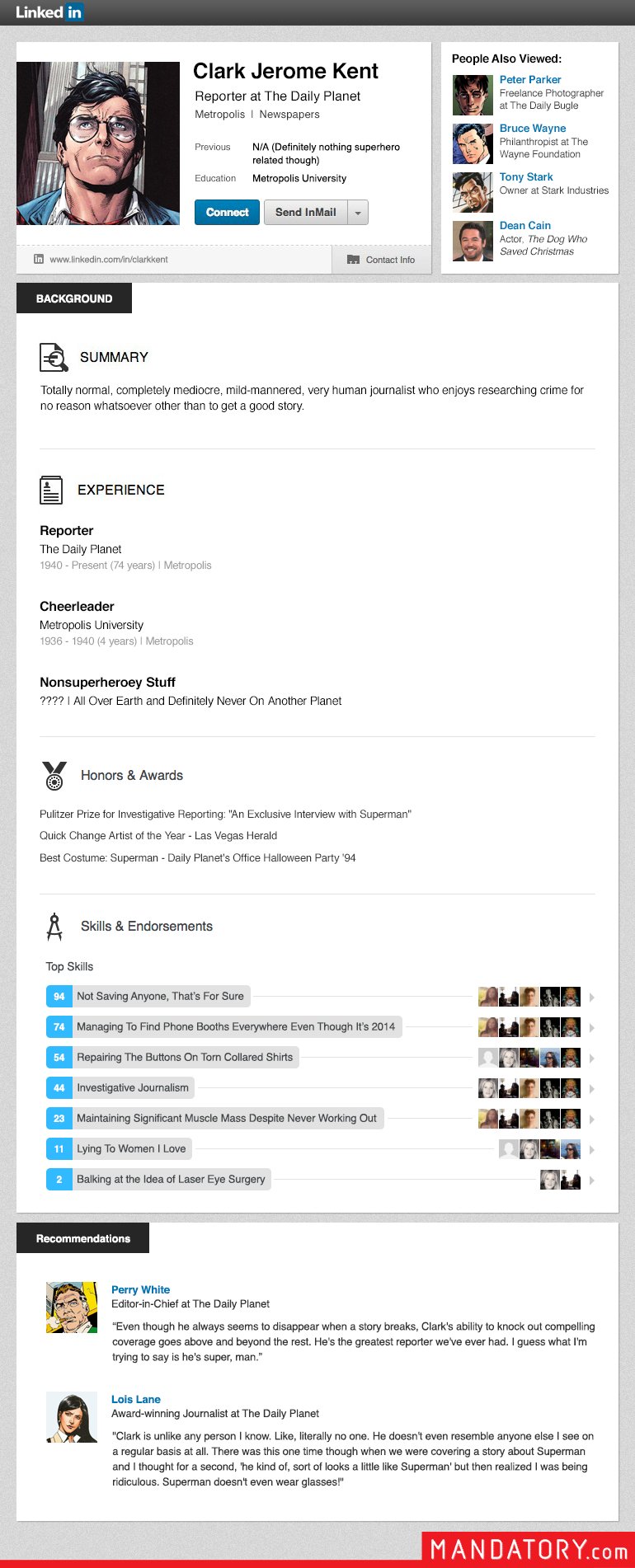Open Send InMail dropdown arrow
This screenshot has height=1568, width=635.
358,213
